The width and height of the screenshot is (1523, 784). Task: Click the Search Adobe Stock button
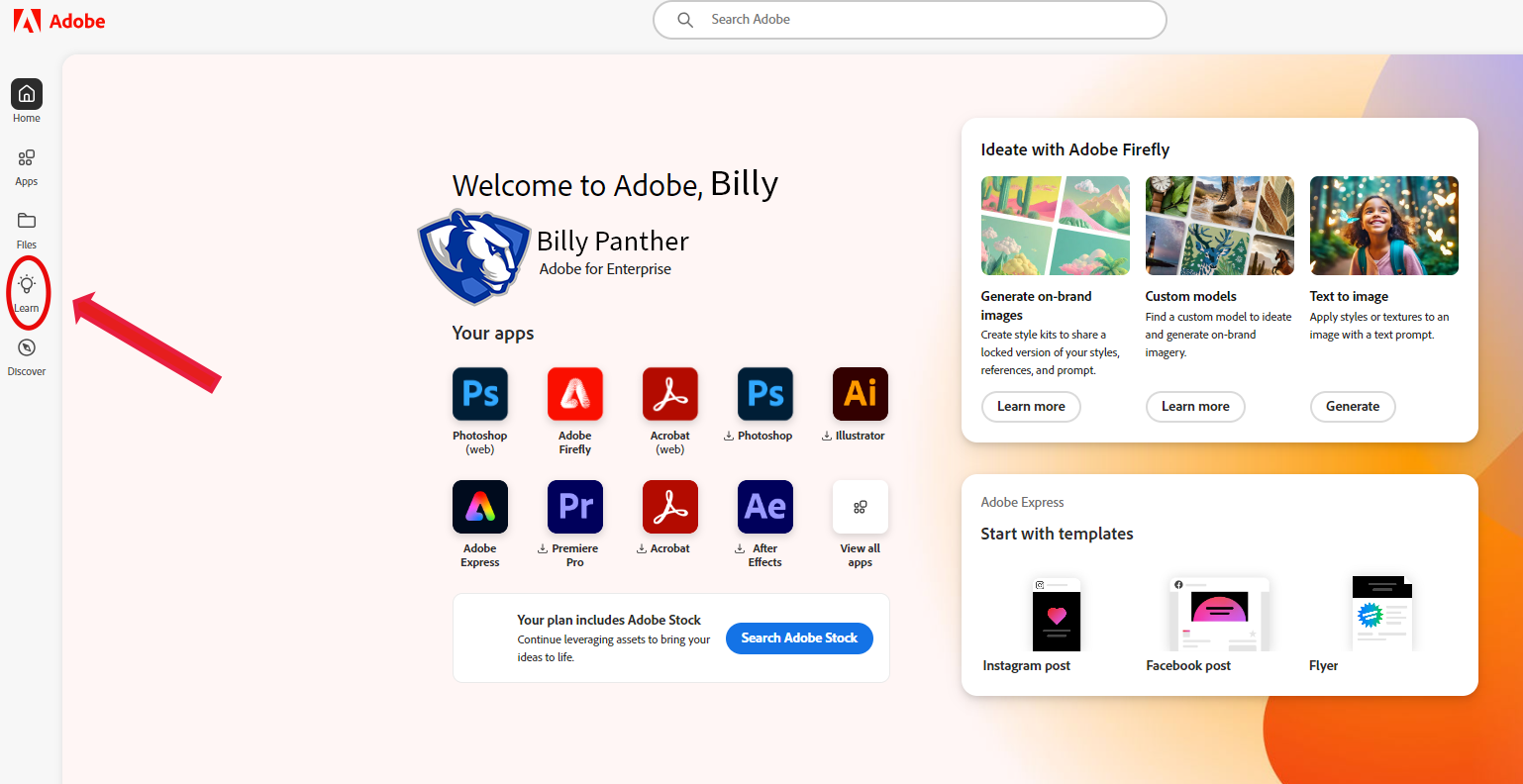coord(799,638)
